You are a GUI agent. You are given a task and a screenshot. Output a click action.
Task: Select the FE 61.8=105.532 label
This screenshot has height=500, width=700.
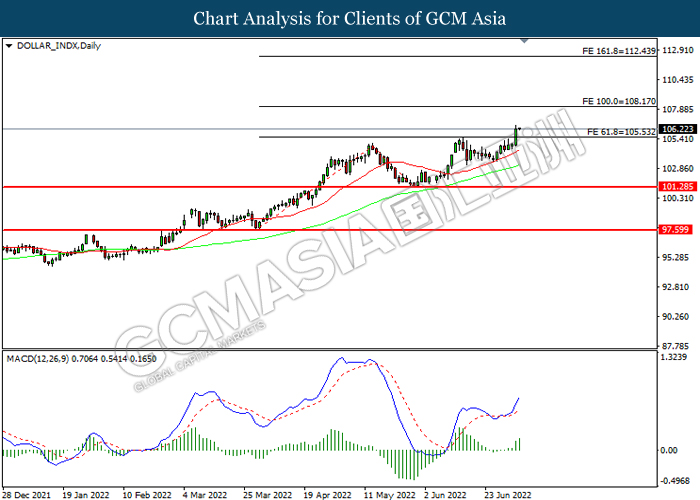(x=621, y=132)
